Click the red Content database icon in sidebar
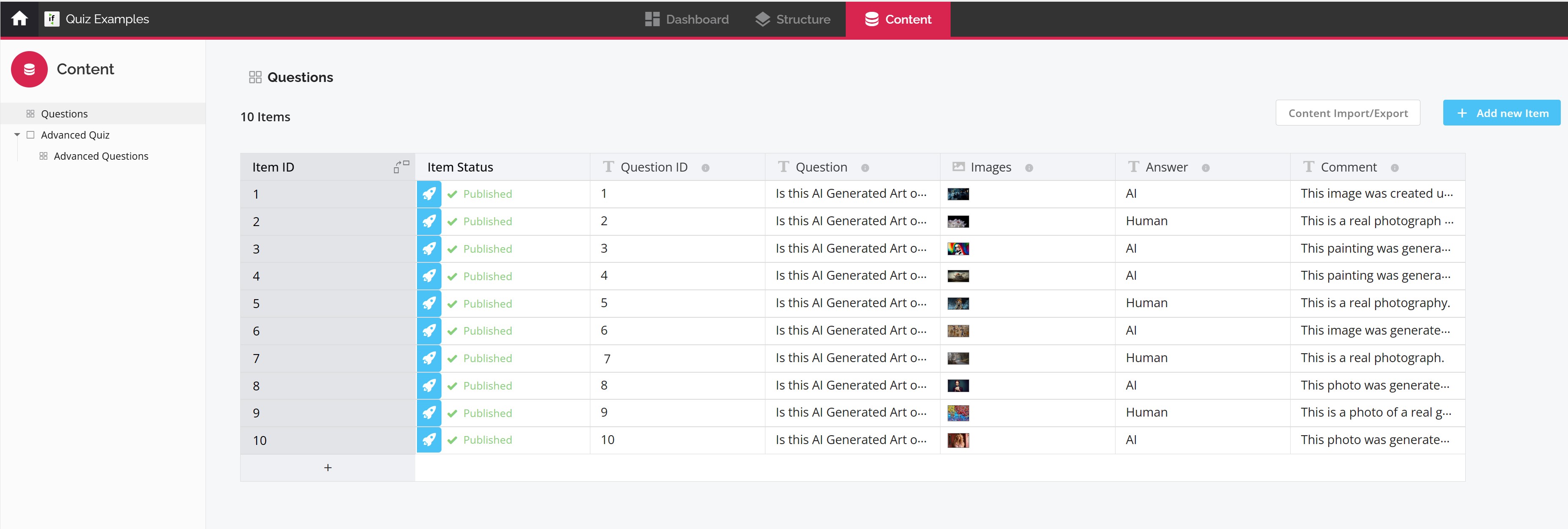The image size is (1568, 529). [29, 69]
